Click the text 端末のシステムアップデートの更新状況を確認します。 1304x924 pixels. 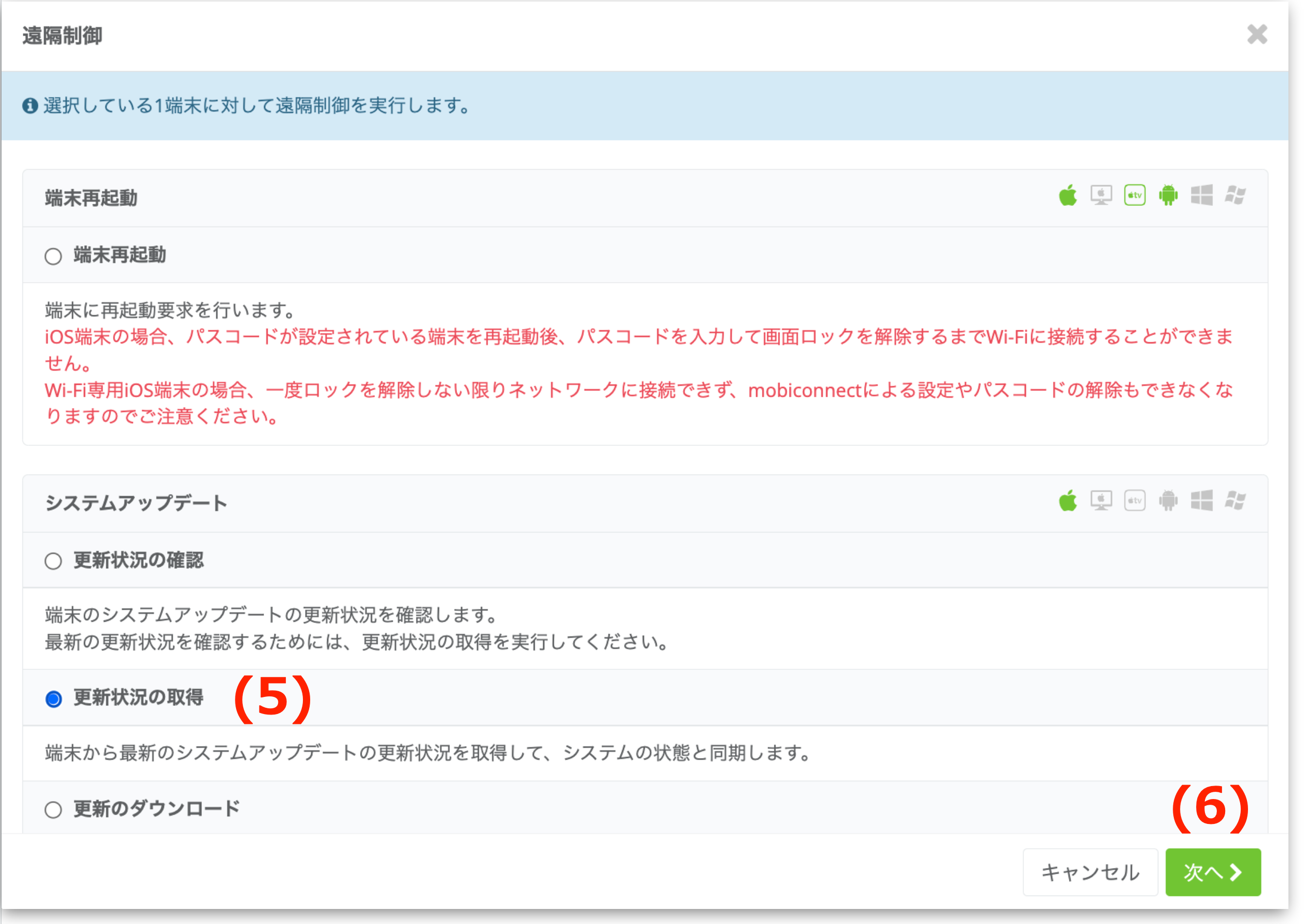tap(272, 615)
